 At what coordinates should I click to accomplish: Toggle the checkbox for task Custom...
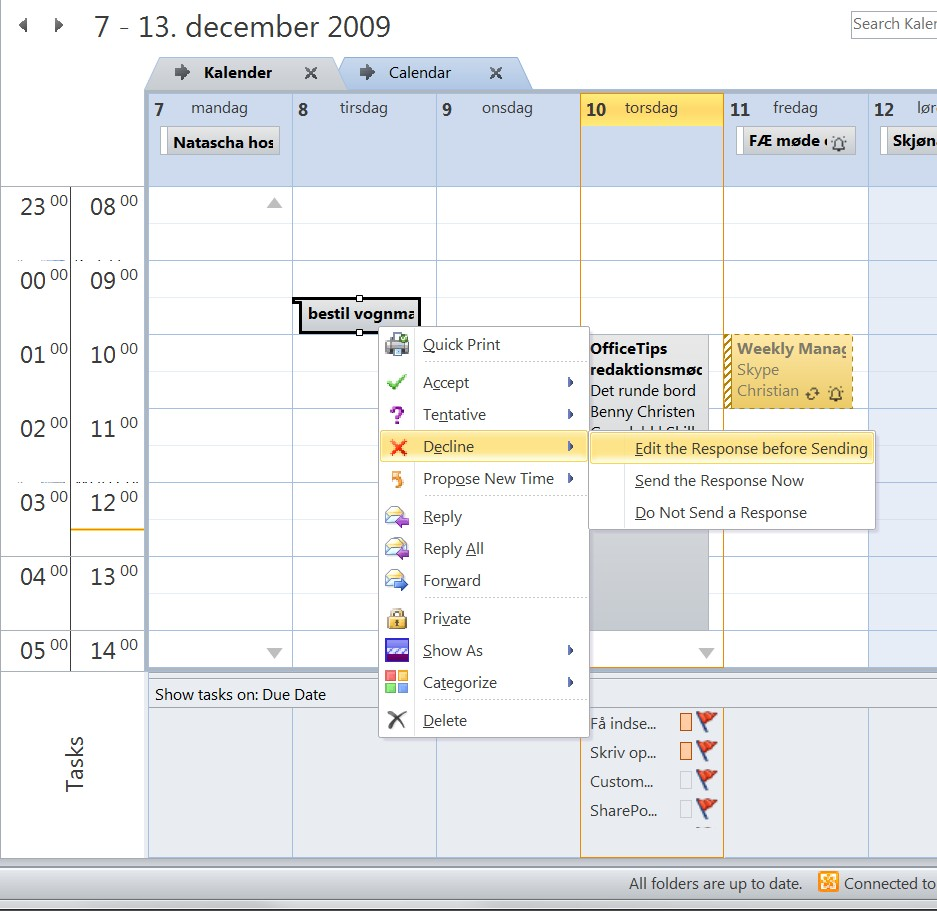(x=685, y=779)
